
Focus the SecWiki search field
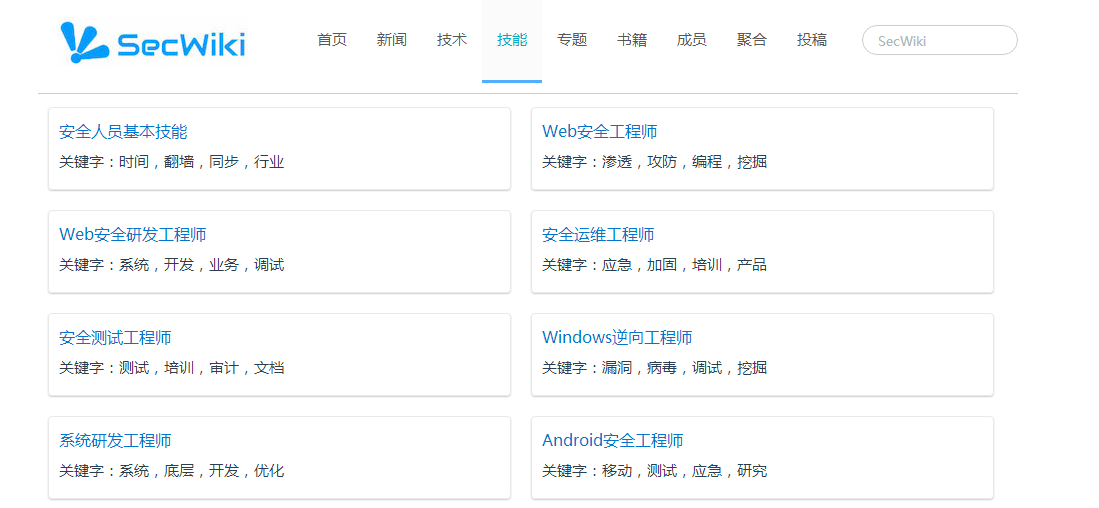click(x=939, y=41)
